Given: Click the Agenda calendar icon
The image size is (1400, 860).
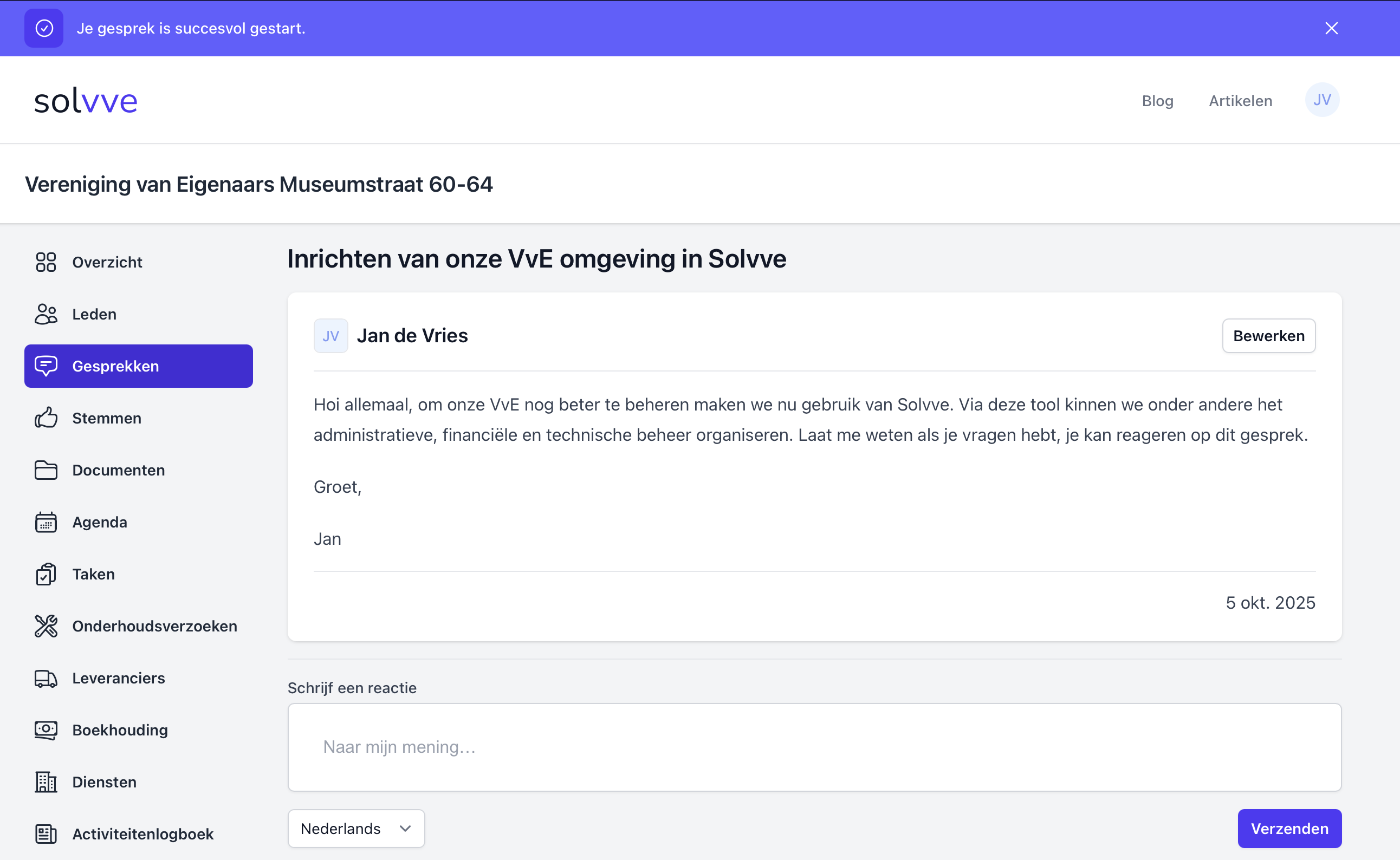Looking at the screenshot, I should coord(46,522).
